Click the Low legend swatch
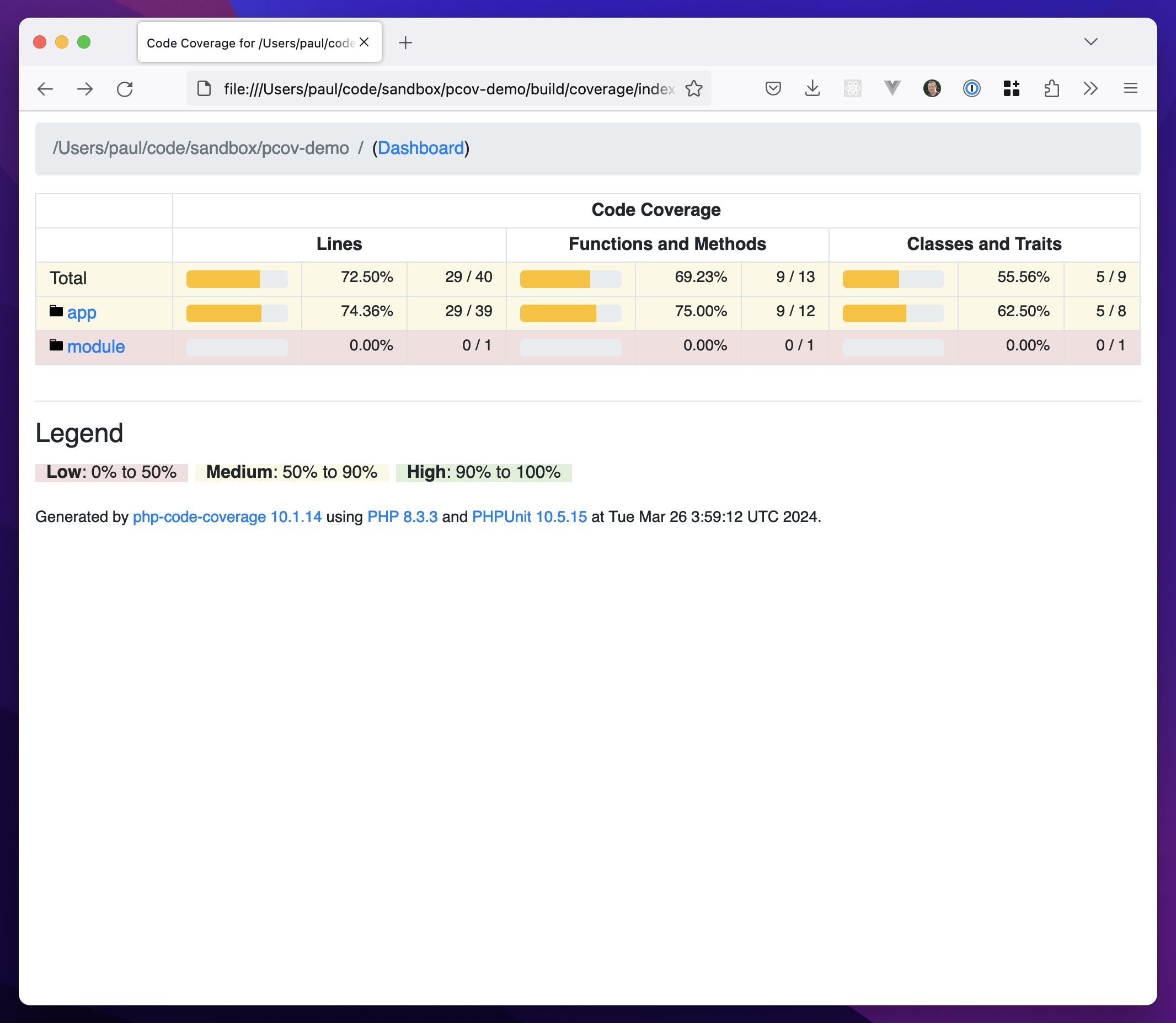 111,472
